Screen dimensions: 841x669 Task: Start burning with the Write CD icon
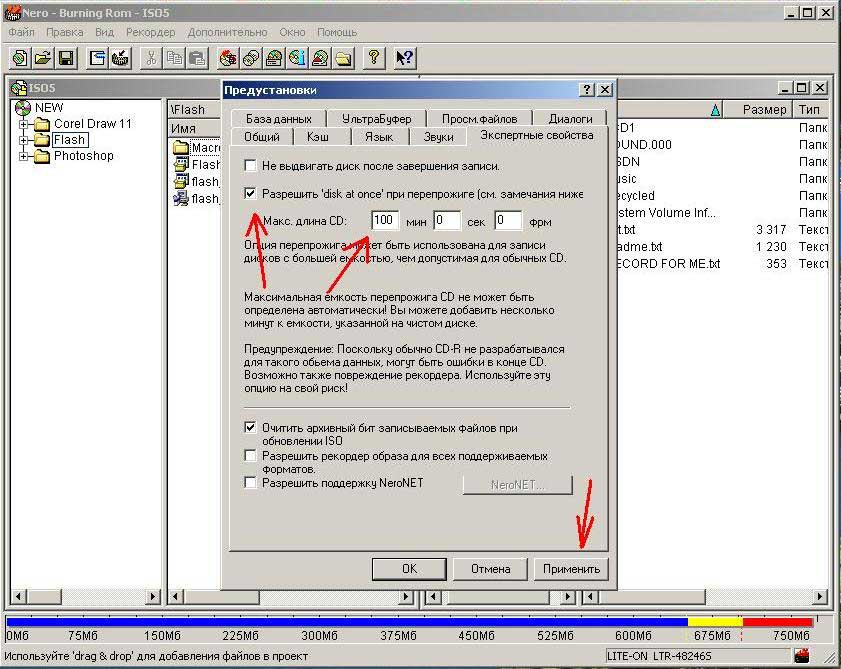click(228, 57)
